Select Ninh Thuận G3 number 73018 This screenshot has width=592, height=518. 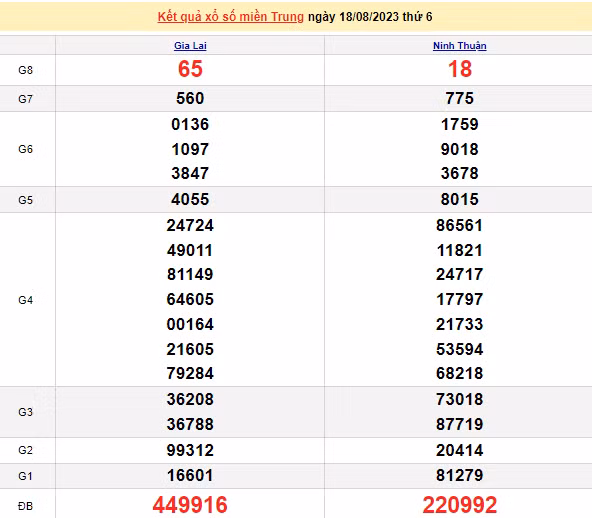point(459,399)
